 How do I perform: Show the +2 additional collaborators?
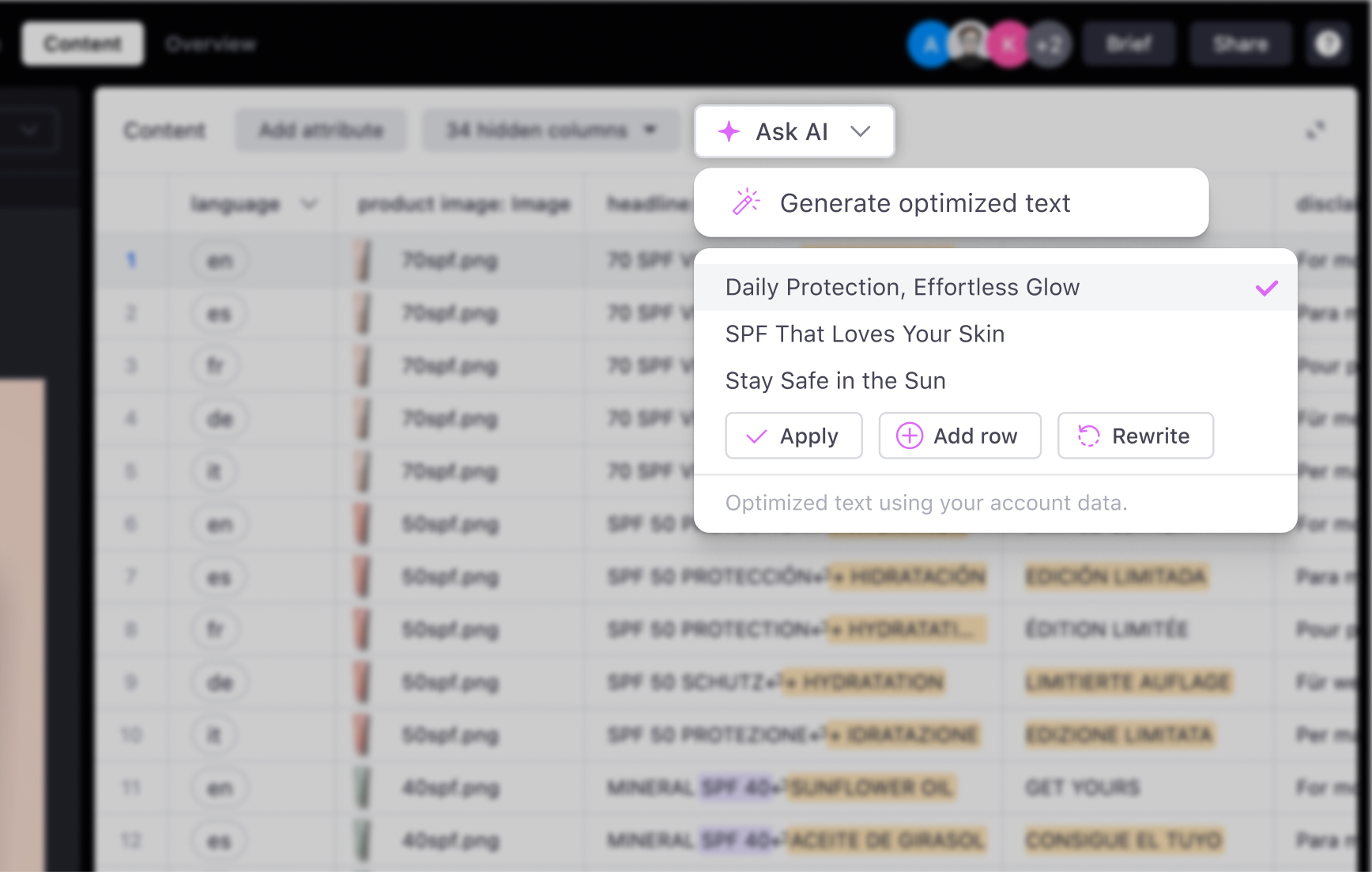click(1050, 45)
